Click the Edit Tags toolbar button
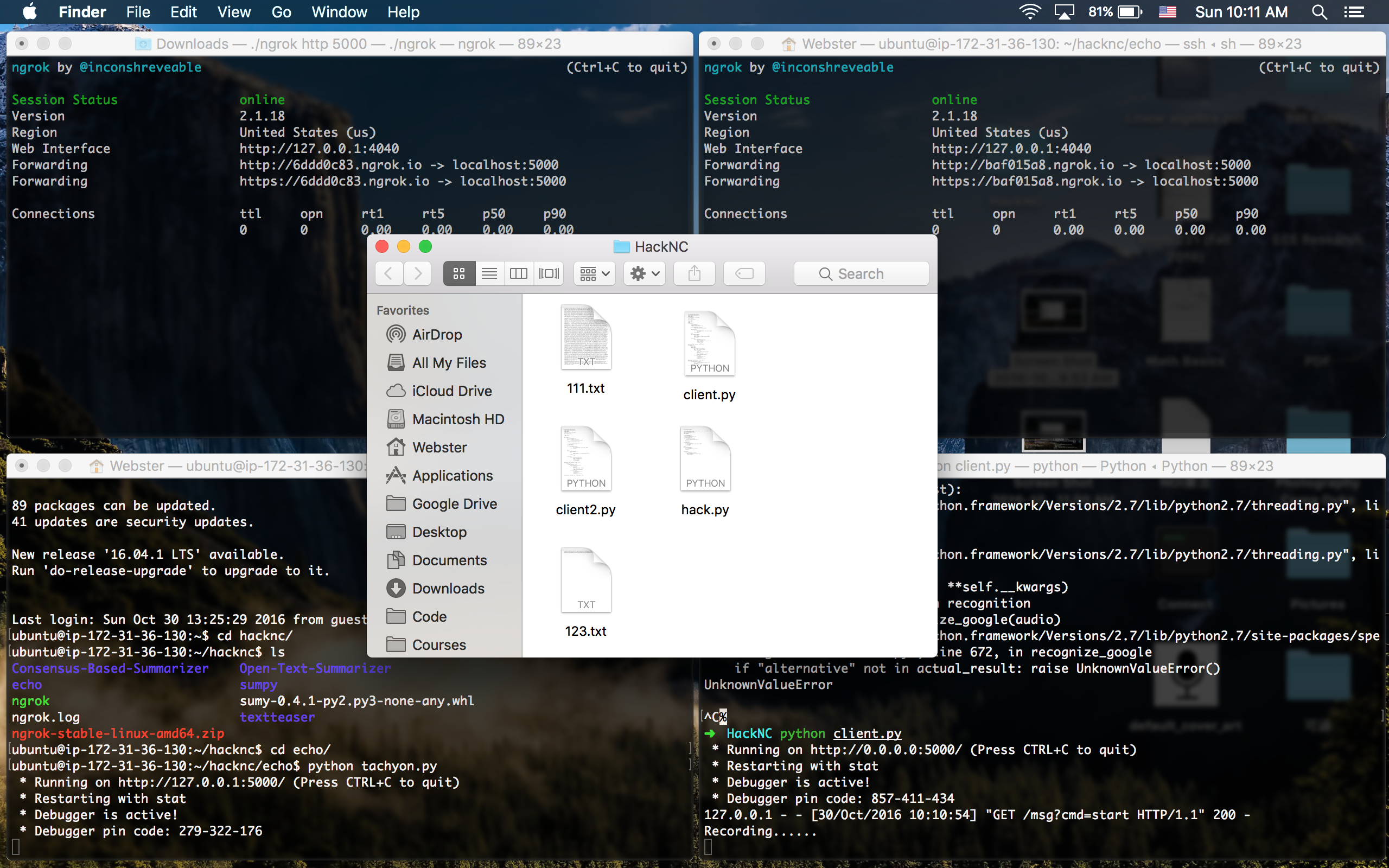The image size is (1389, 868). tap(744, 273)
